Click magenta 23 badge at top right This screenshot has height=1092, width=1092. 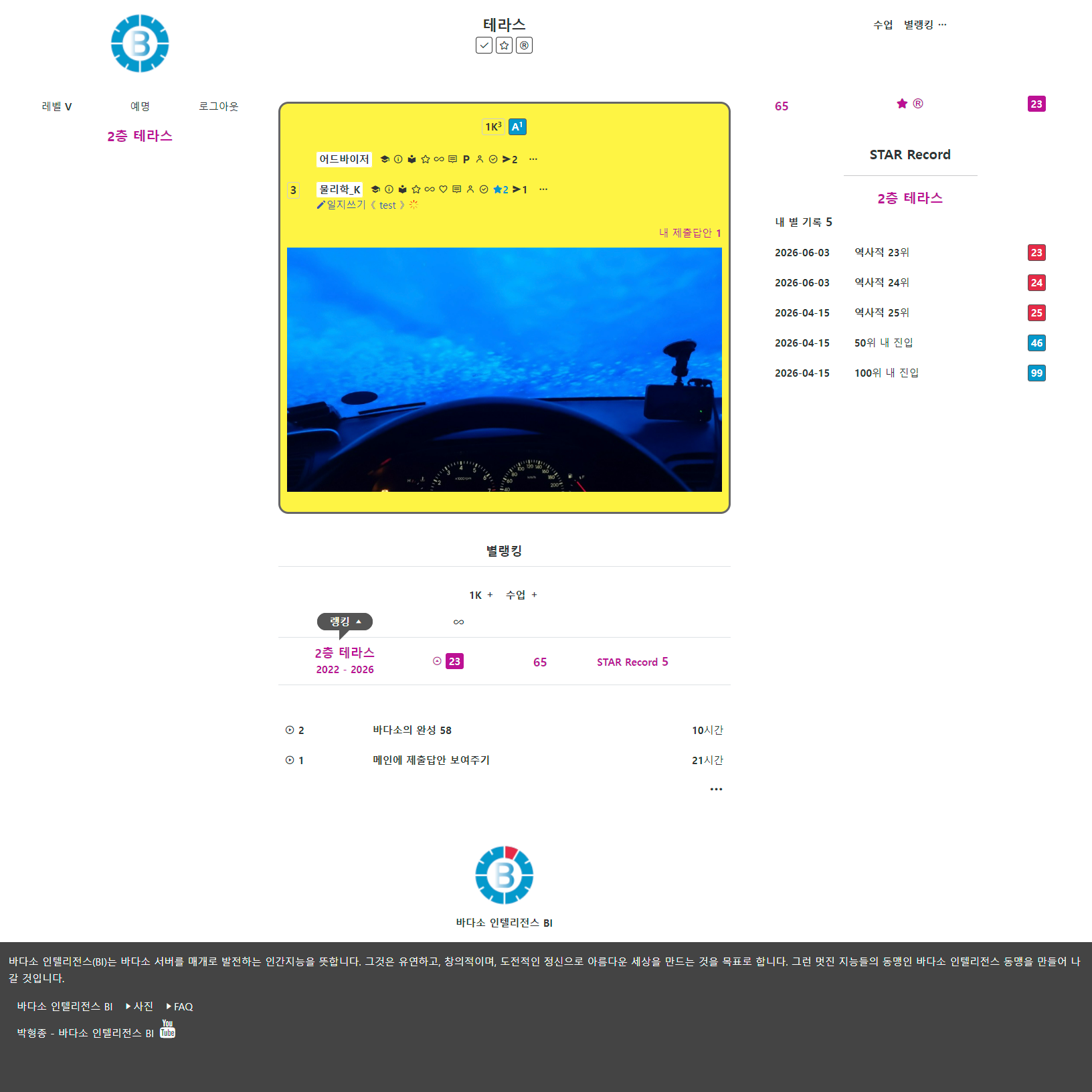[x=1036, y=104]
